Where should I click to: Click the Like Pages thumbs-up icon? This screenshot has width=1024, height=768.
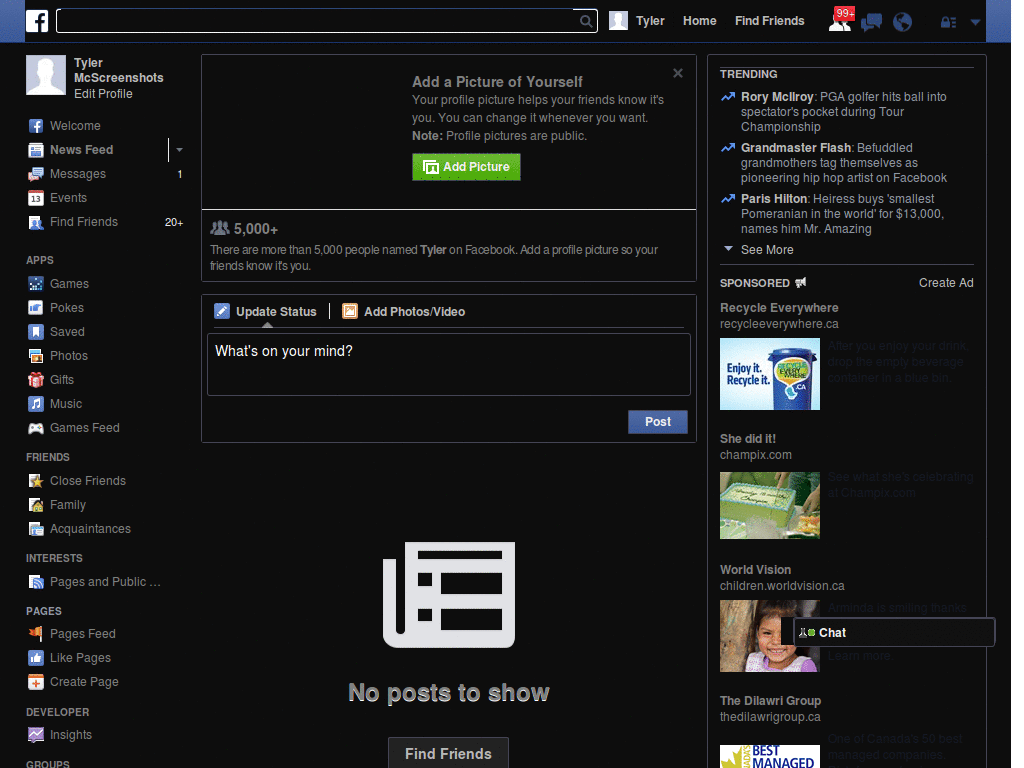tap(36, 658)
